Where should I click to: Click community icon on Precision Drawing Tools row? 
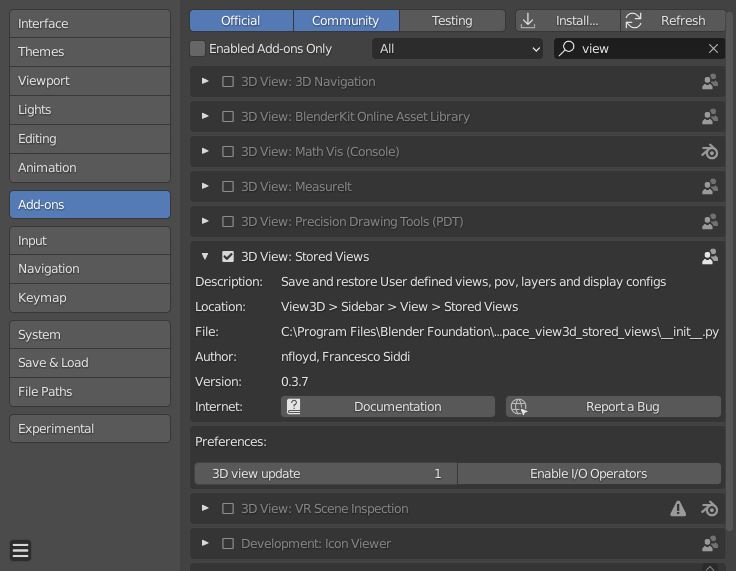709,222
